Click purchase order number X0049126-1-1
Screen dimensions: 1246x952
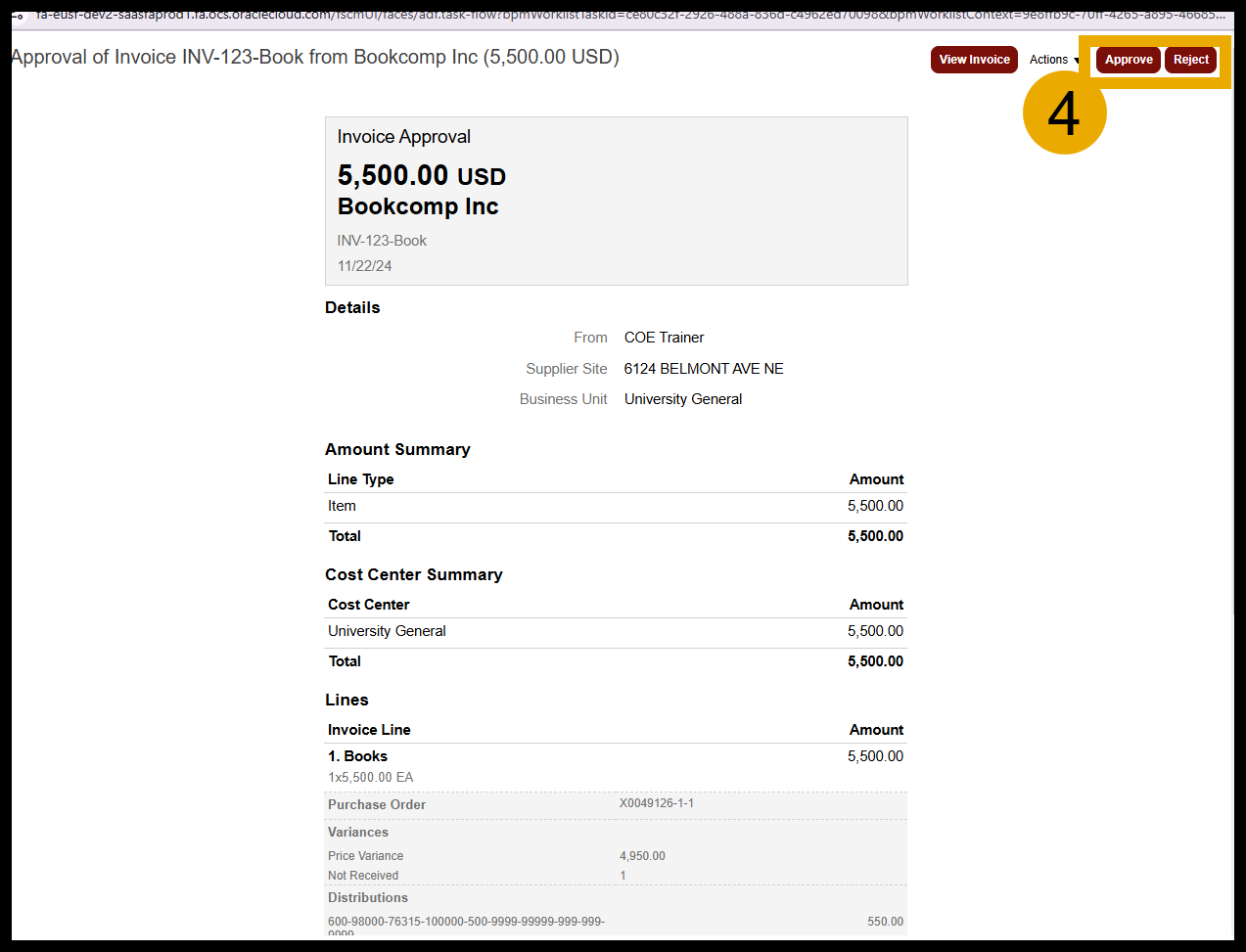coord(656,803)
